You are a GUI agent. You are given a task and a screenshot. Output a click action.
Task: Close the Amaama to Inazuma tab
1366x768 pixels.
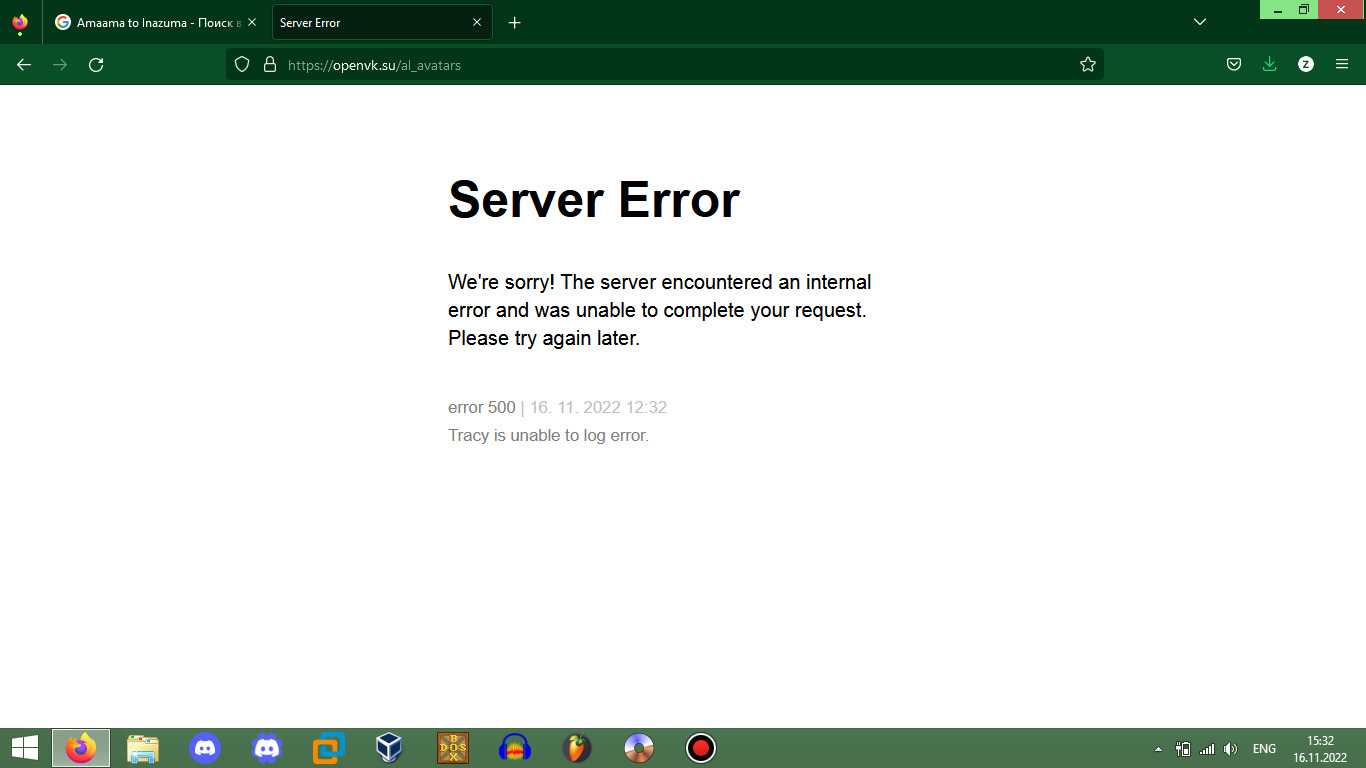point(252,22)
